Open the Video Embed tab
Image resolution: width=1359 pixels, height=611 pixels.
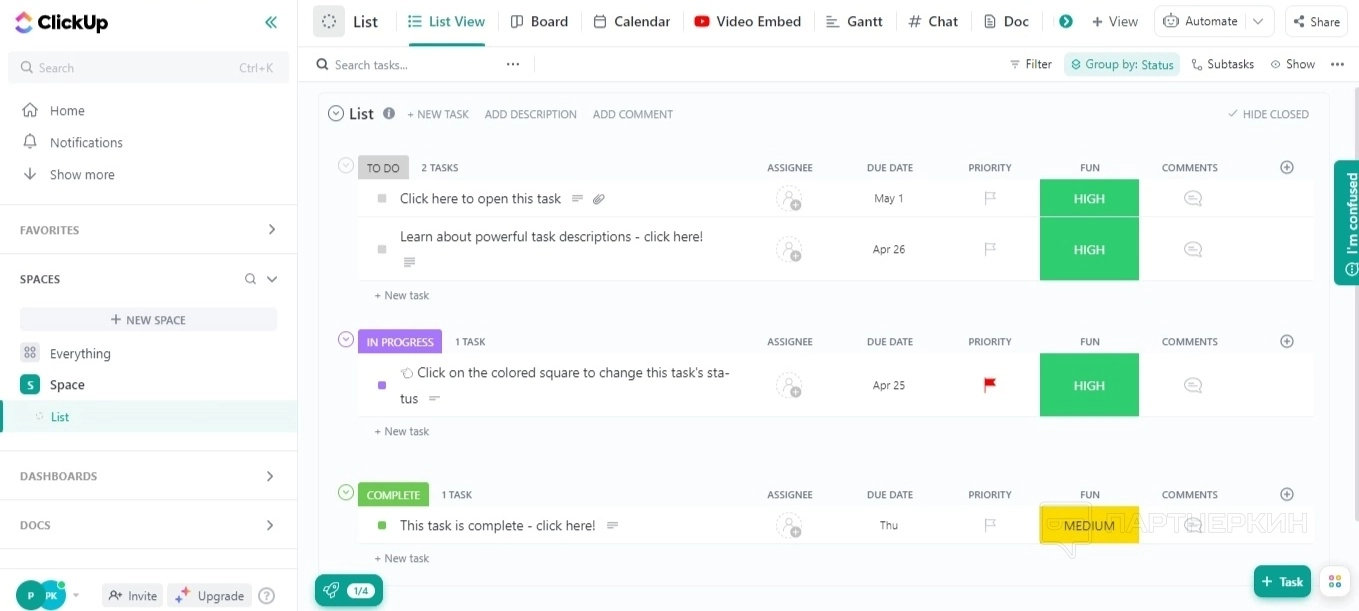pyautogui.click(x=747, y=21)
